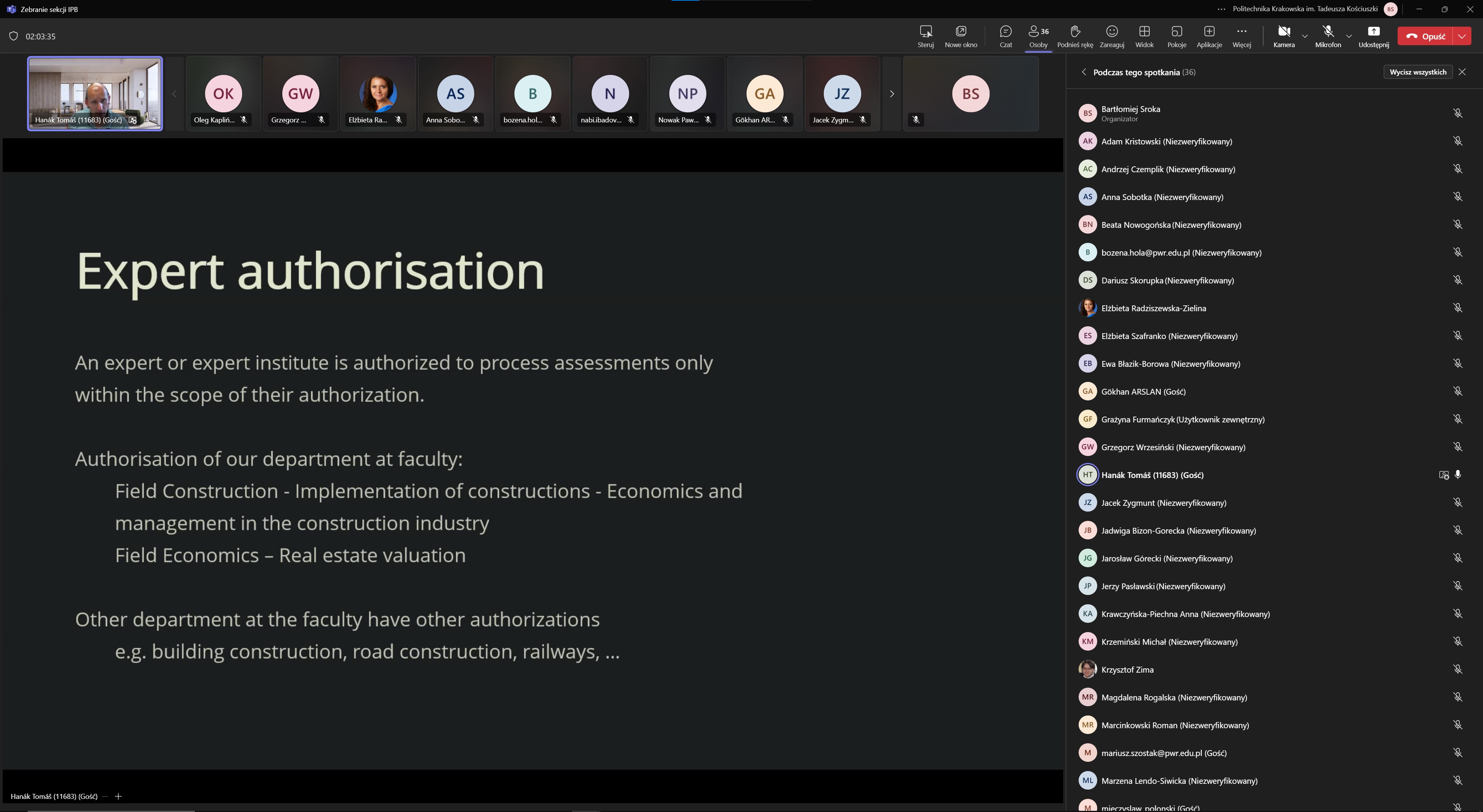This screenshot has width=1483, height=812.
Task: Open Pokoje breakout rooms
Action: (x=1176, y=36)
